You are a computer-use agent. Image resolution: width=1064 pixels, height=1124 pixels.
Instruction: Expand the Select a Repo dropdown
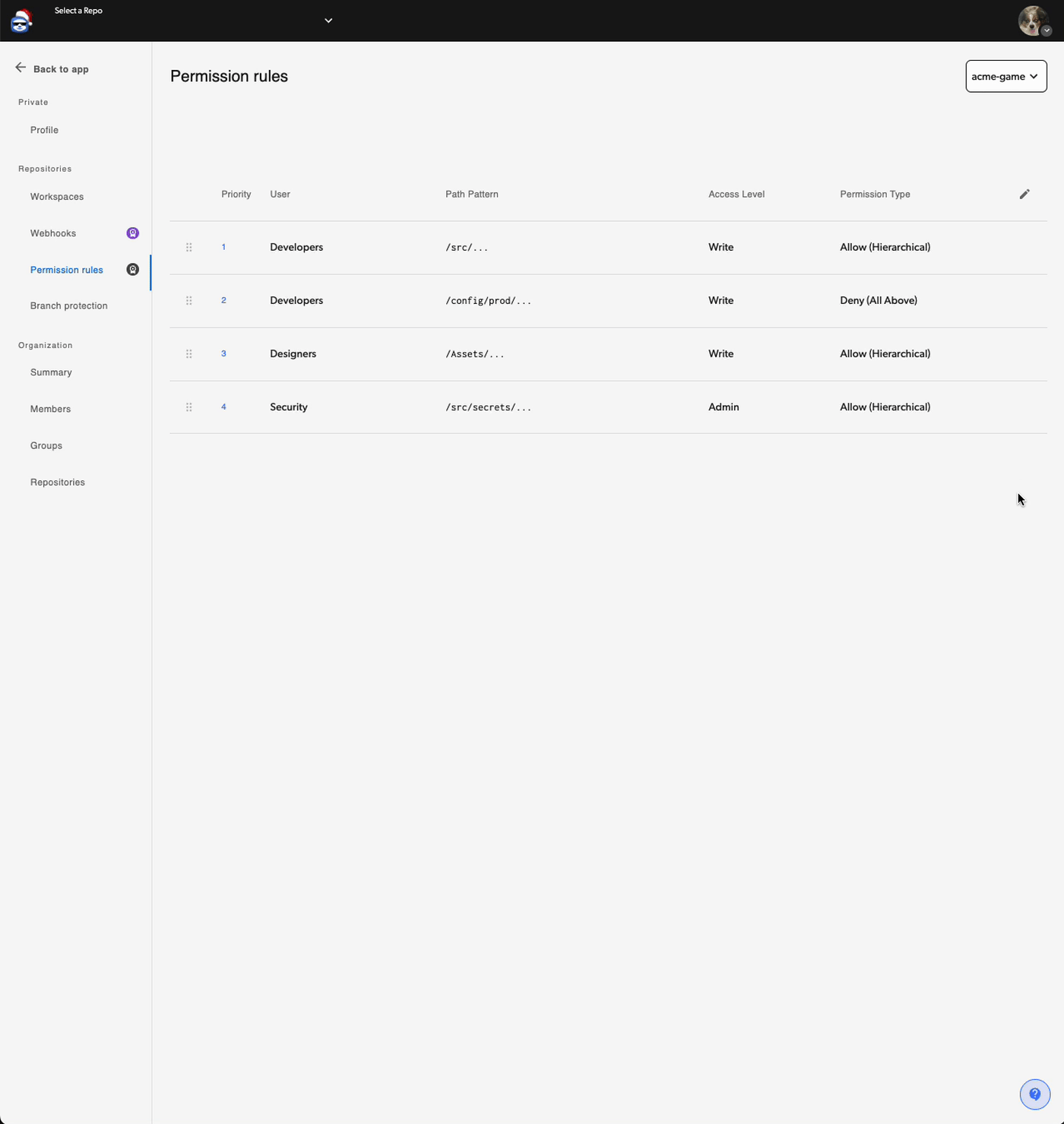pyautogui.click(x=328, y=21)
